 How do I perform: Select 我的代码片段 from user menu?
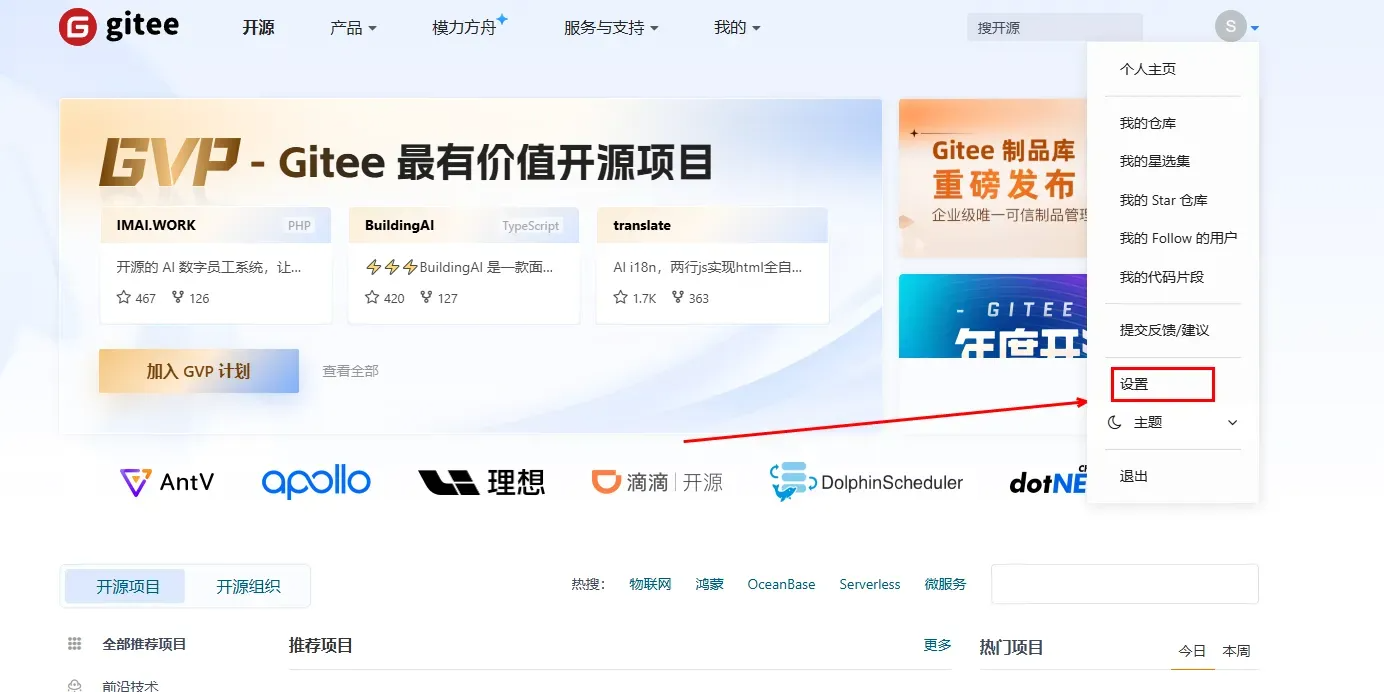click(1162, 277)
